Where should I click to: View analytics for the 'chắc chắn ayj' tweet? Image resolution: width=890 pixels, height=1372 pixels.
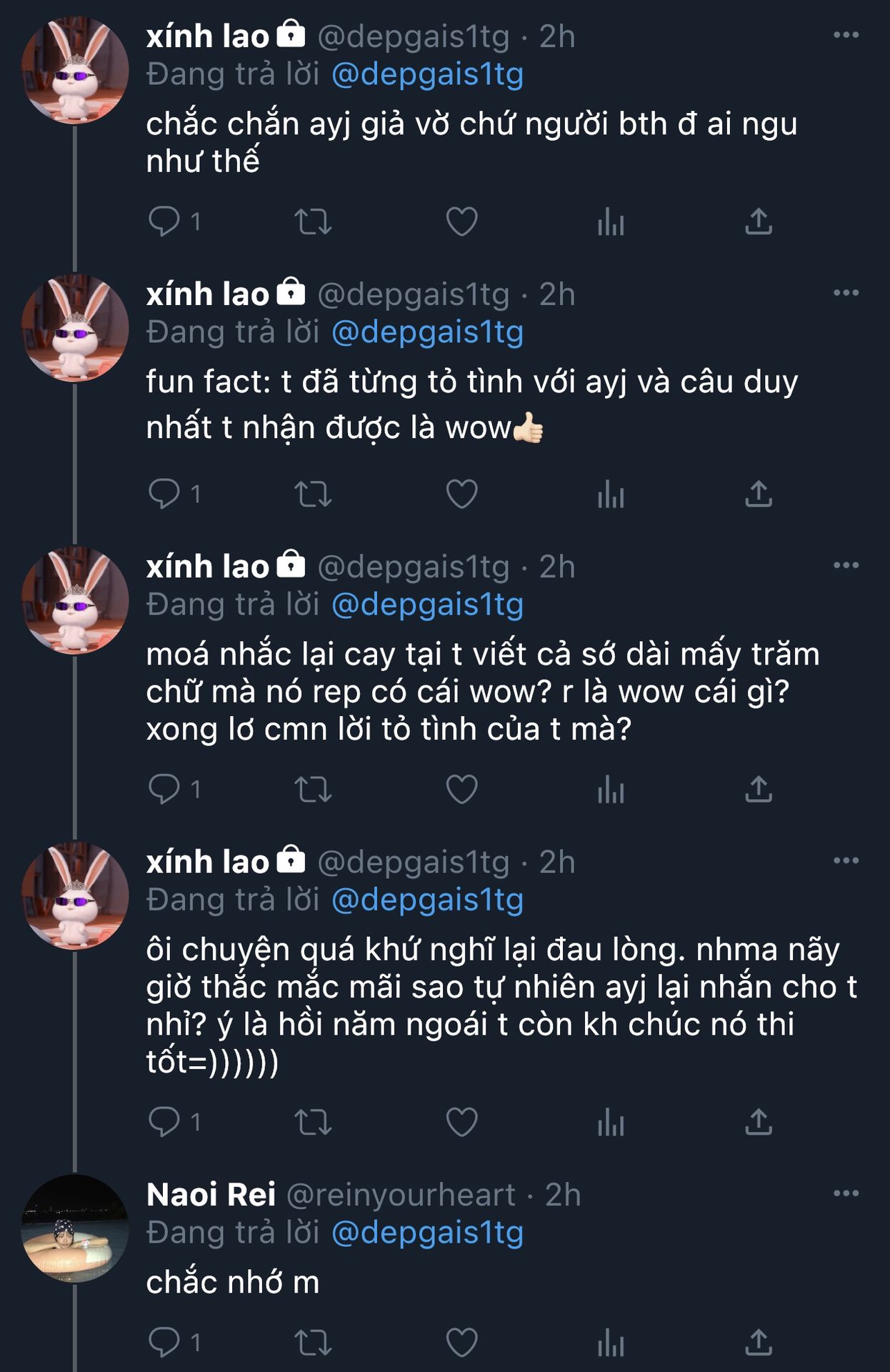(611, 222)
